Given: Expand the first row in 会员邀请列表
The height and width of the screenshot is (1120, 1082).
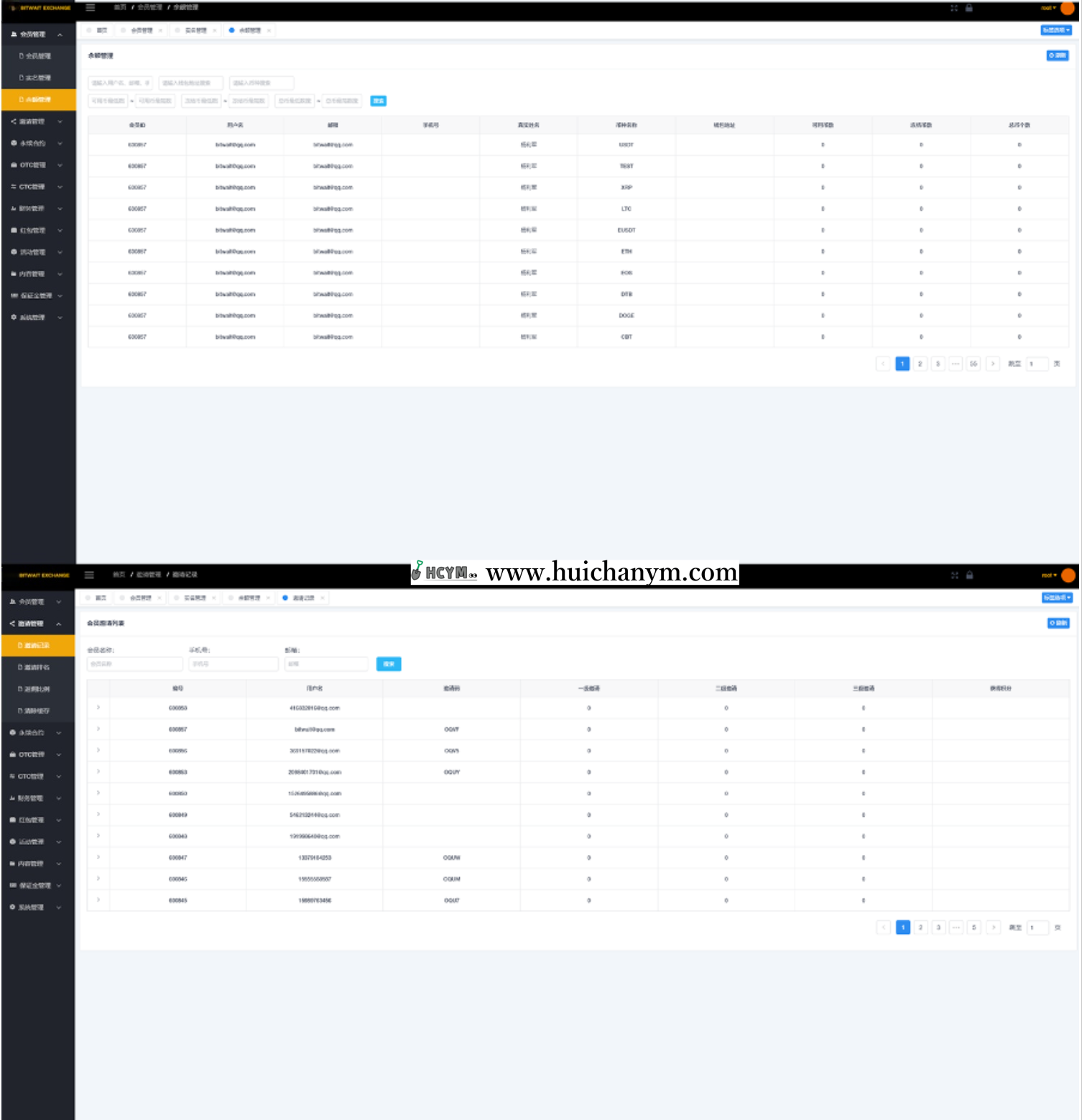Looking at the screenshot, I should pyautogui.click(x=98, y=708).
